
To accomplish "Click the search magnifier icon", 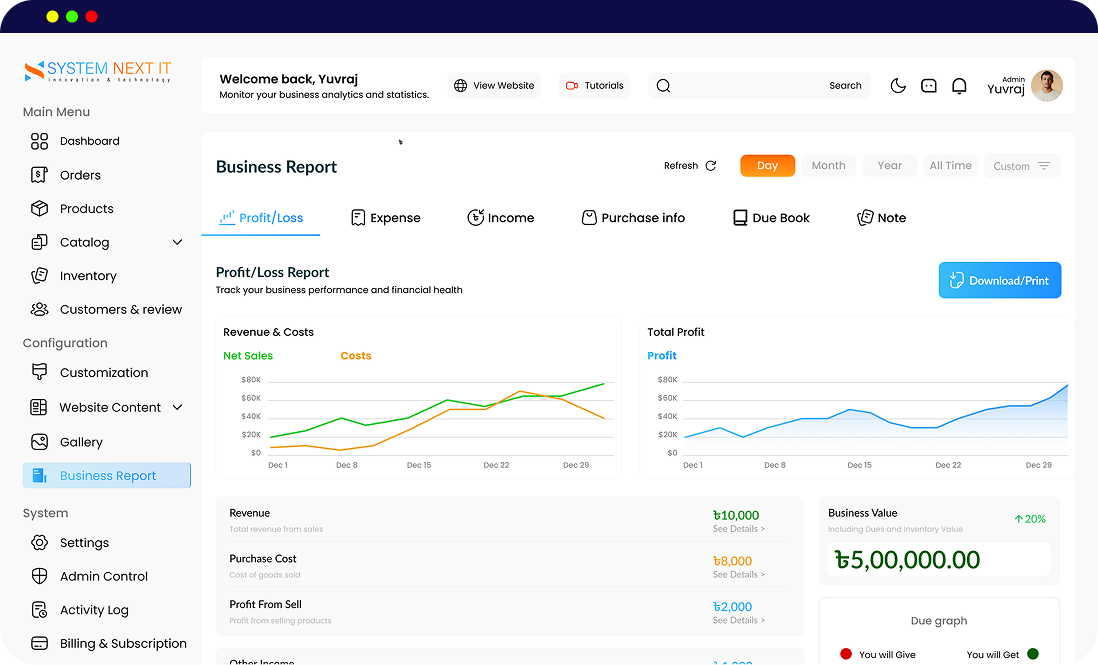I will (663, 85).
